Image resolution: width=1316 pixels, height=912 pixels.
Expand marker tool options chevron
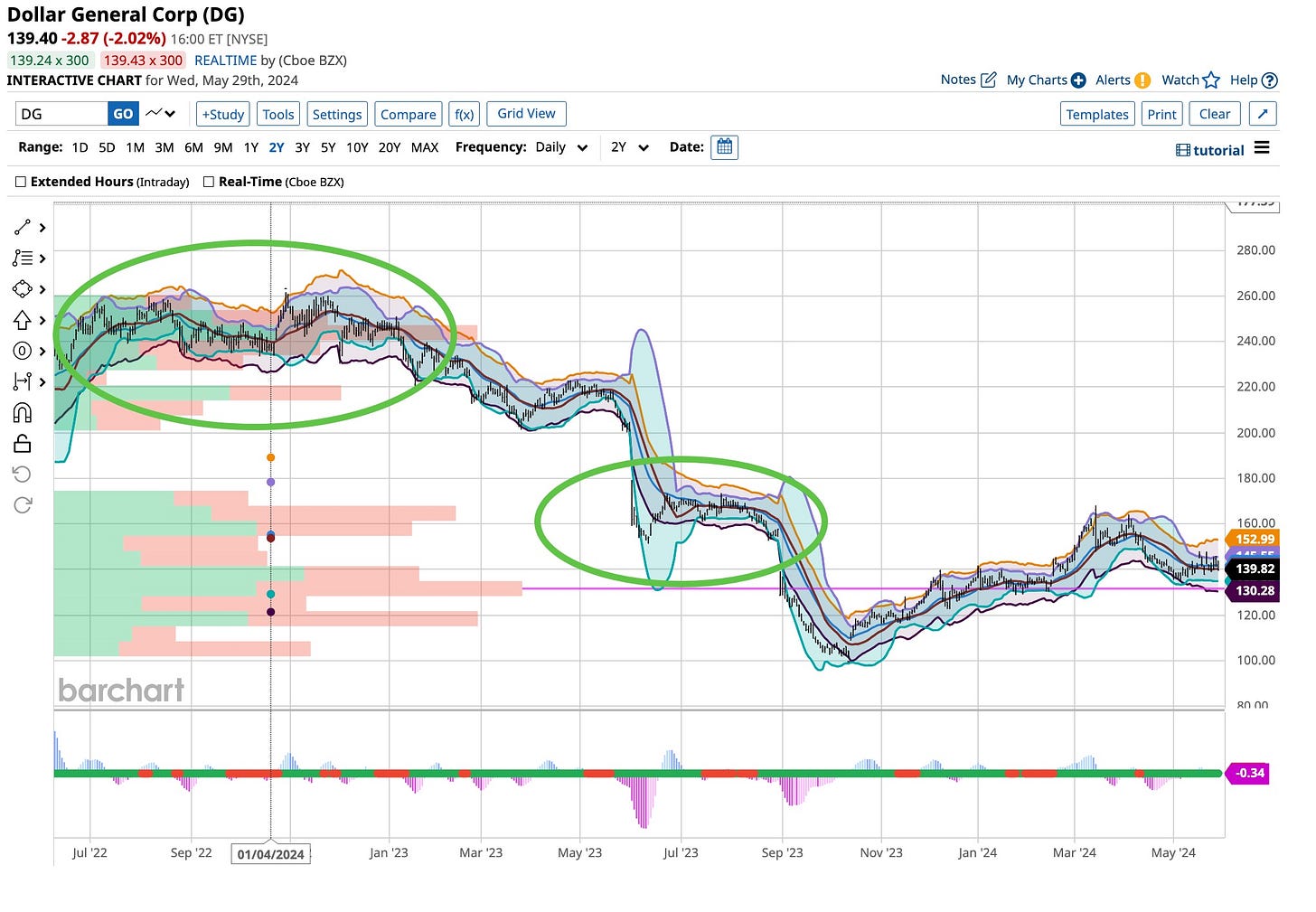click(42, 351)
